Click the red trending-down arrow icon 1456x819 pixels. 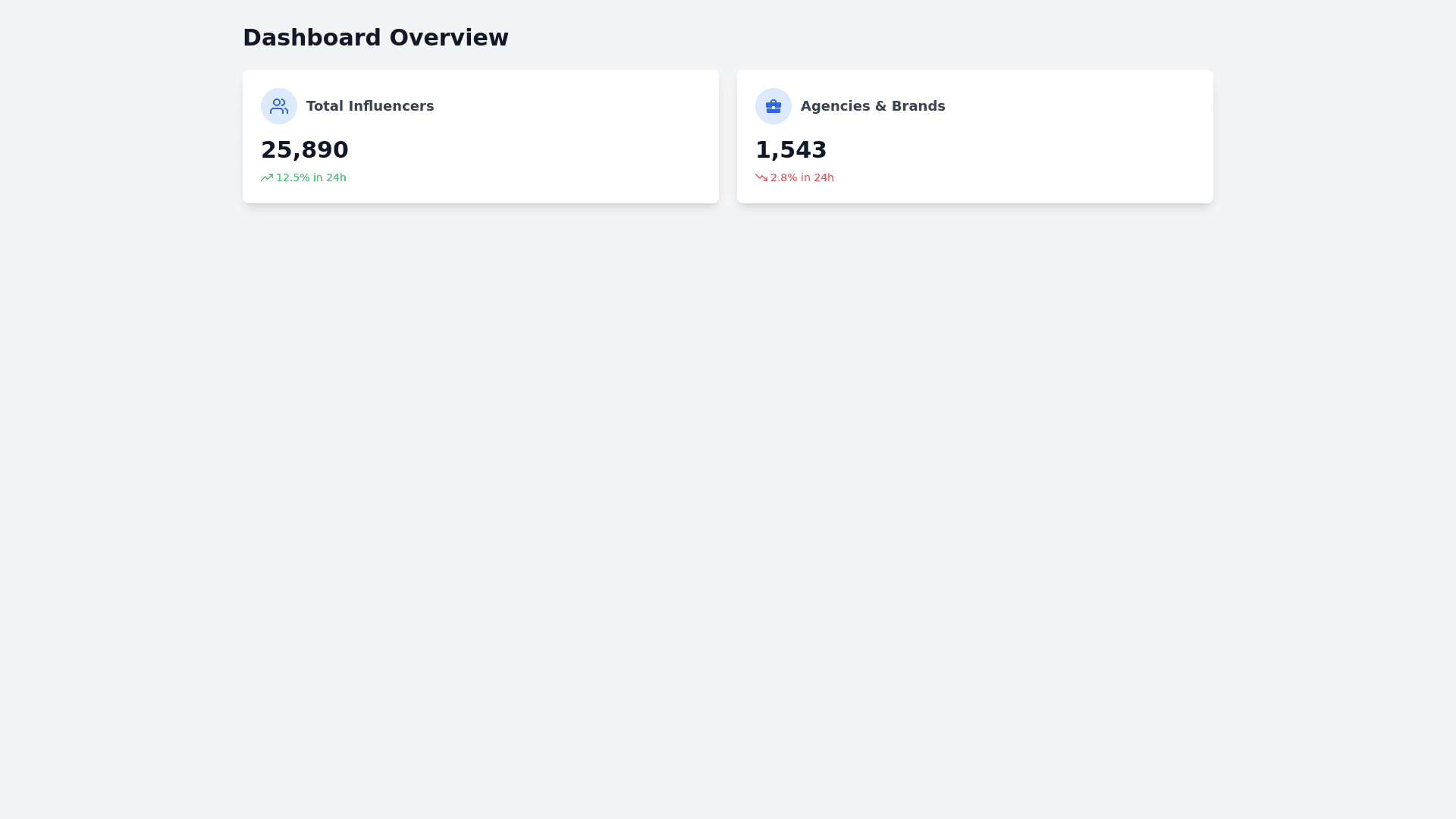(761, 177)
